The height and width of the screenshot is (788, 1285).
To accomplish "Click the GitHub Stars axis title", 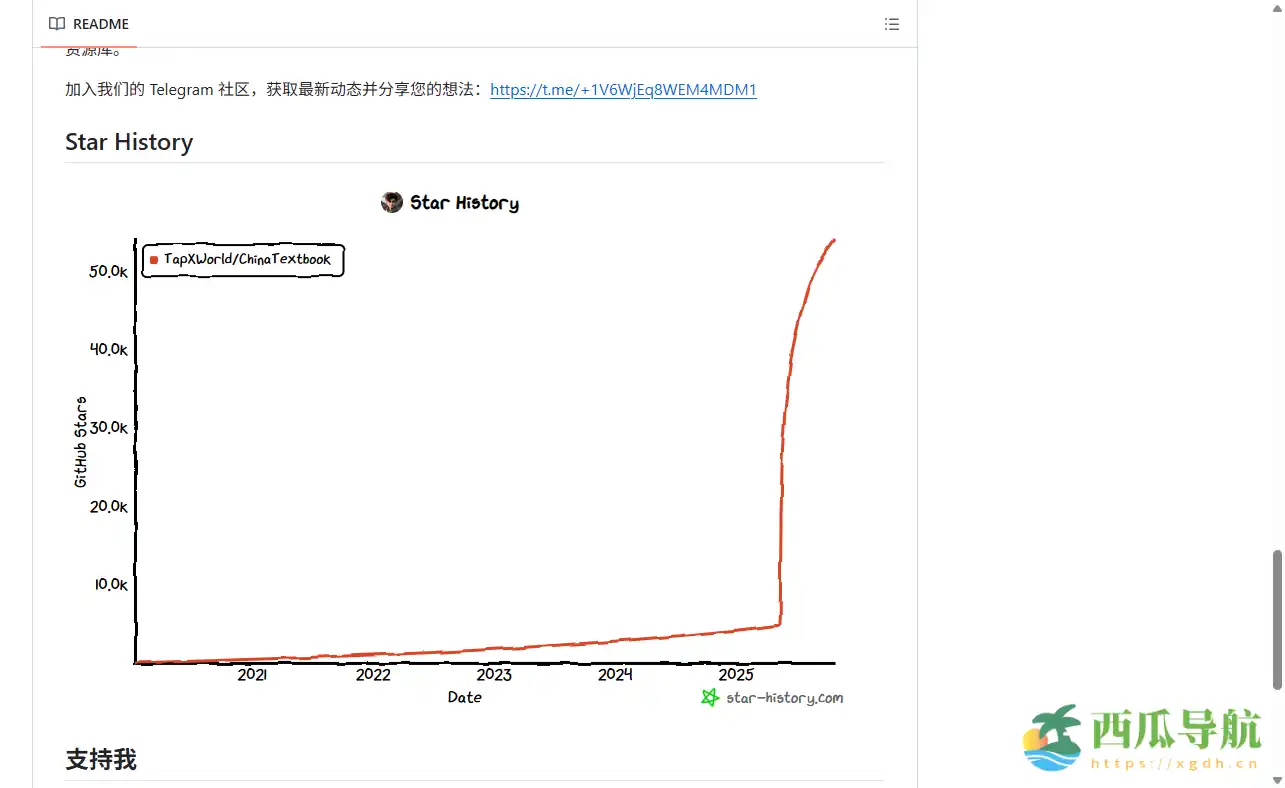I will (x=81, y=442).
